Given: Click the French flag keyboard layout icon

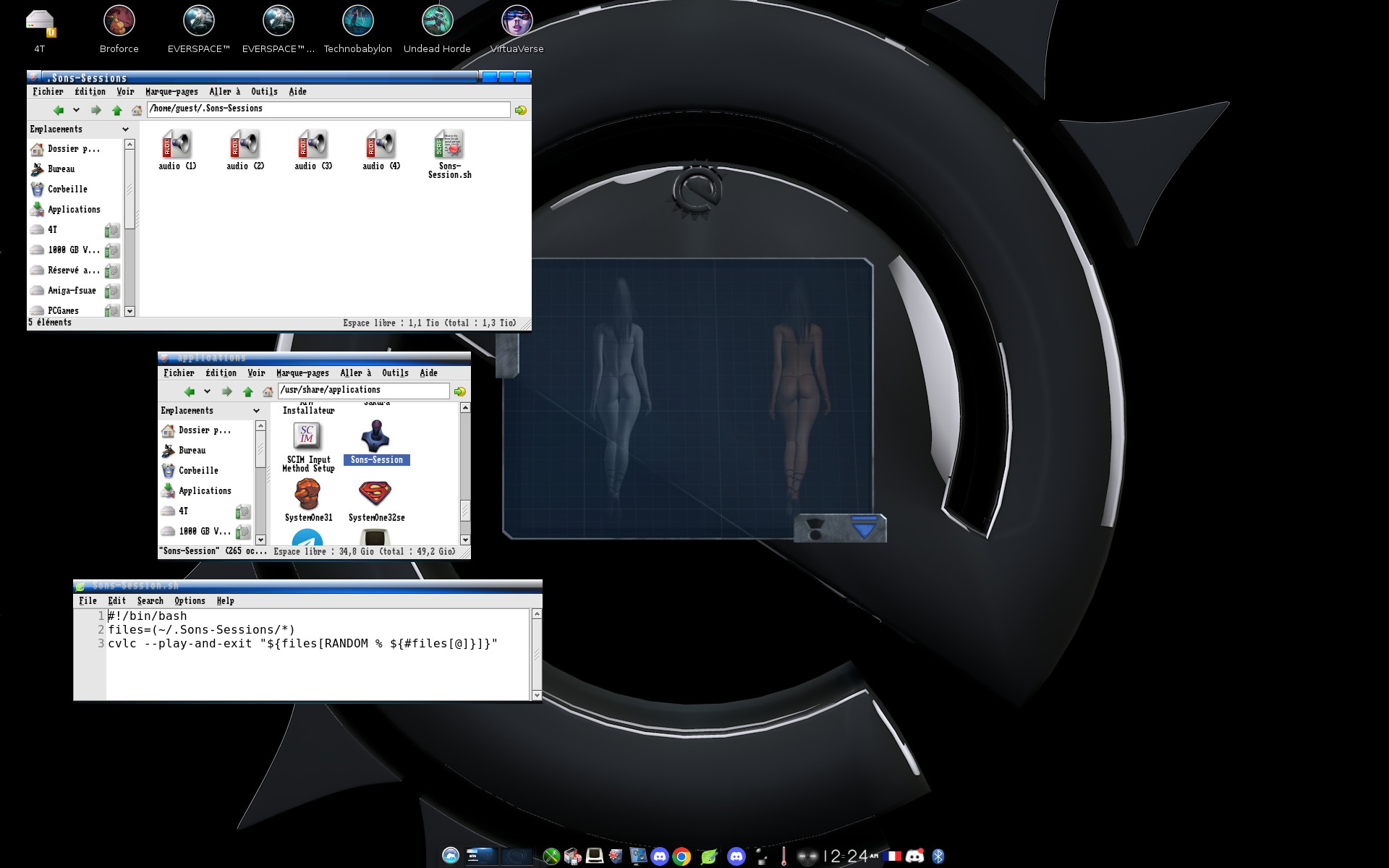Looking at the screenshot, I should pyautogui.click(x=892, y=856).
